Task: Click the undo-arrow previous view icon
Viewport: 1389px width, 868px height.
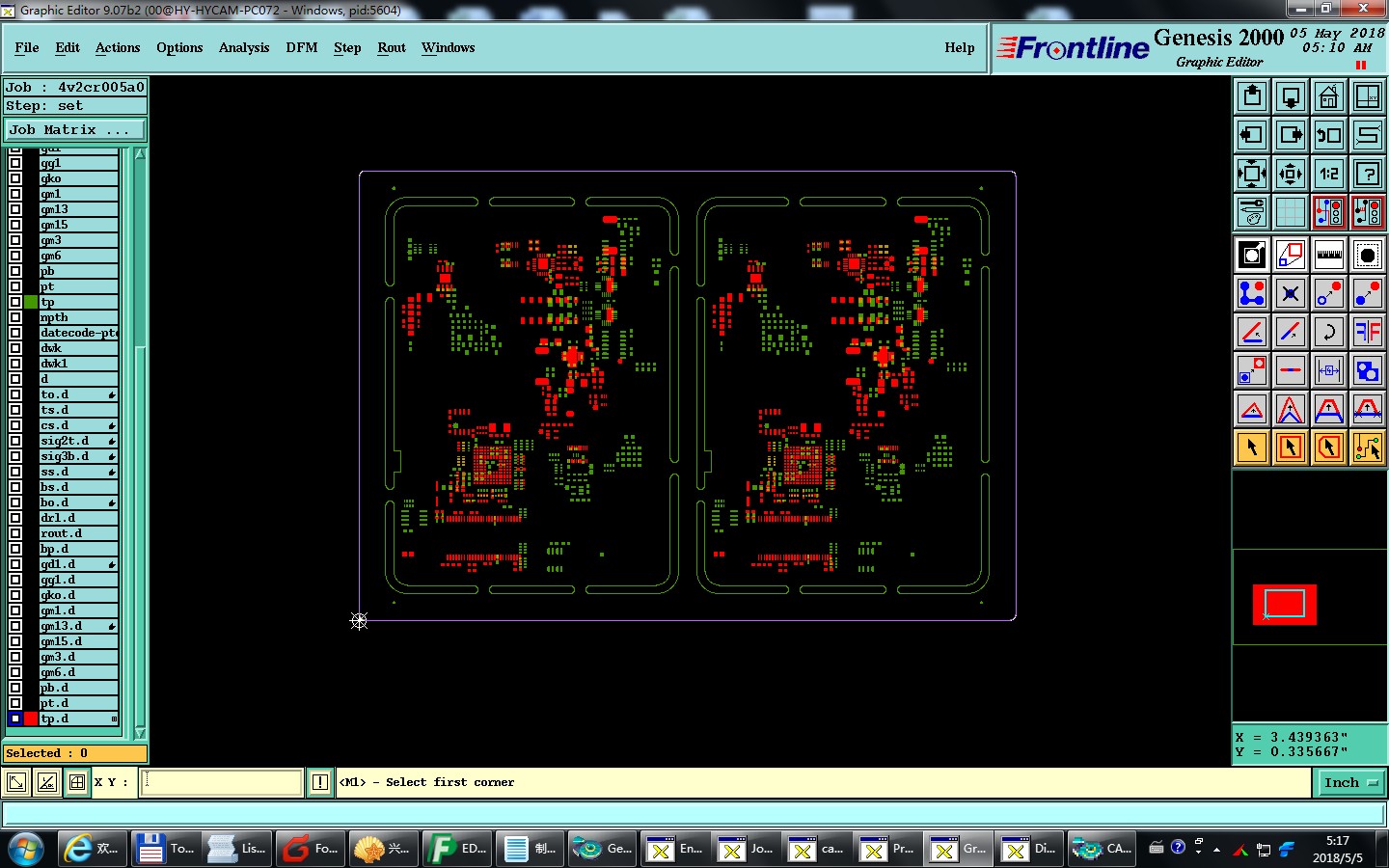Action: click(1329, 135)
